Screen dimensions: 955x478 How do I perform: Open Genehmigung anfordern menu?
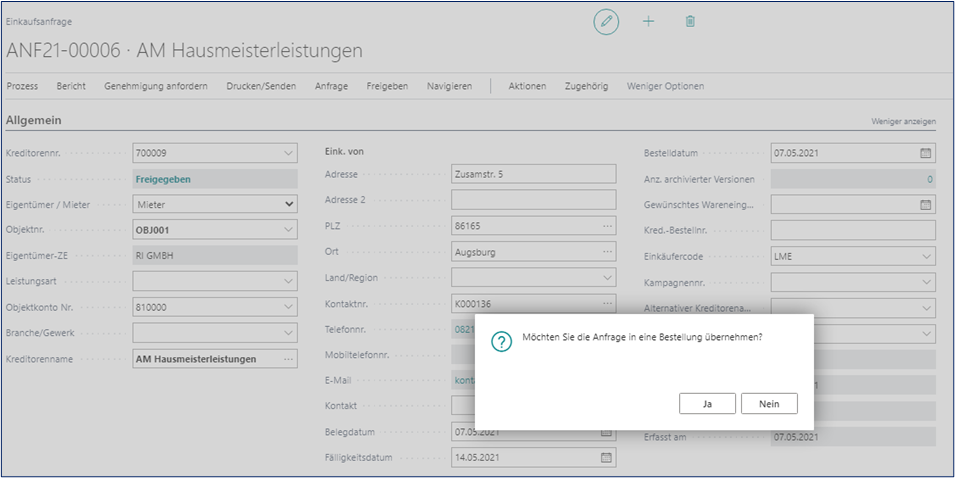156,86
